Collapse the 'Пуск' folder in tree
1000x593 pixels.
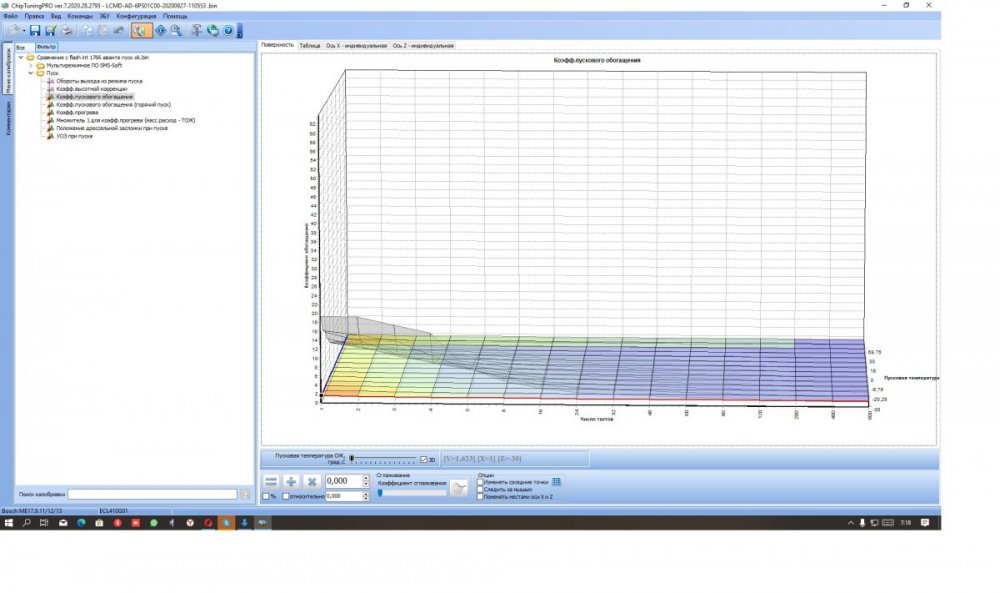31,73
